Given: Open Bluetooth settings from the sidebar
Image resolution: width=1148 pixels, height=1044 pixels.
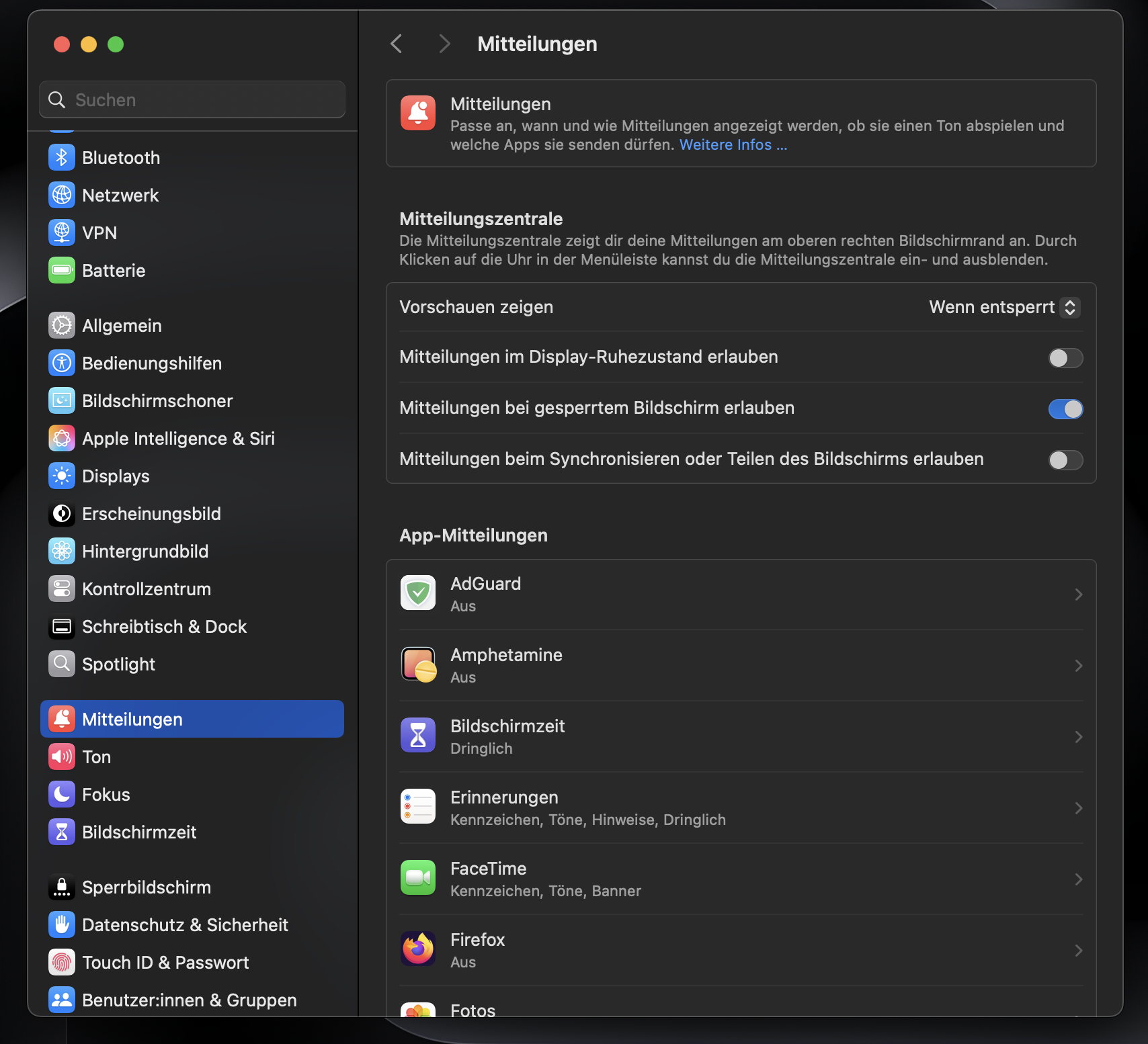Looking at the screenshot, I should pyautogui.click(x=121, y=157).
